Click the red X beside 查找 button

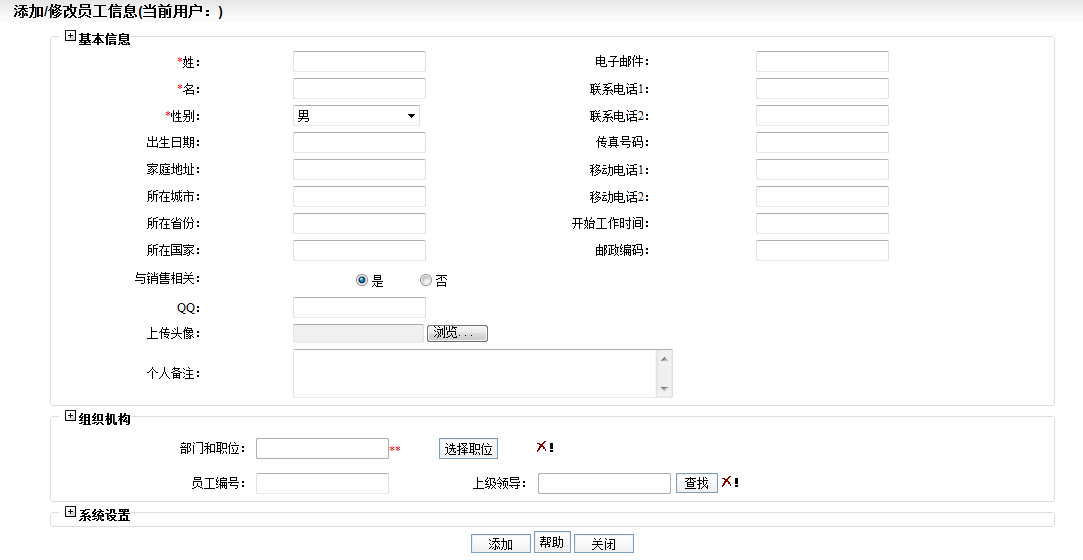click(x=727, y=482)
